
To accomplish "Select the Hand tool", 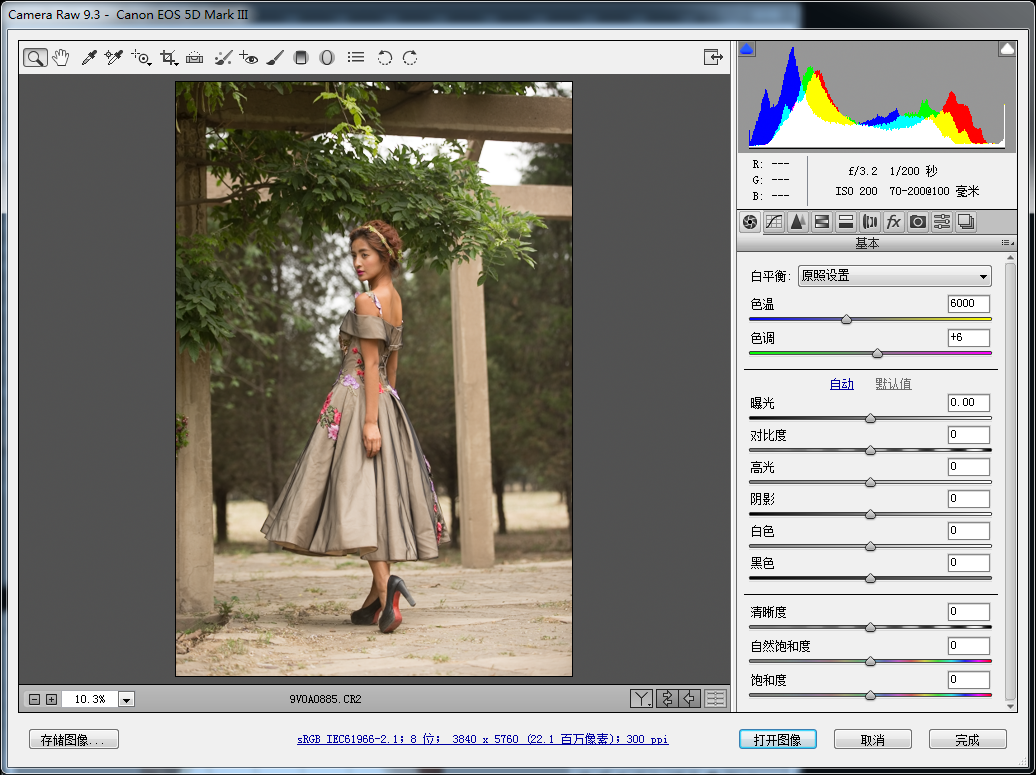I will [61, 57].
